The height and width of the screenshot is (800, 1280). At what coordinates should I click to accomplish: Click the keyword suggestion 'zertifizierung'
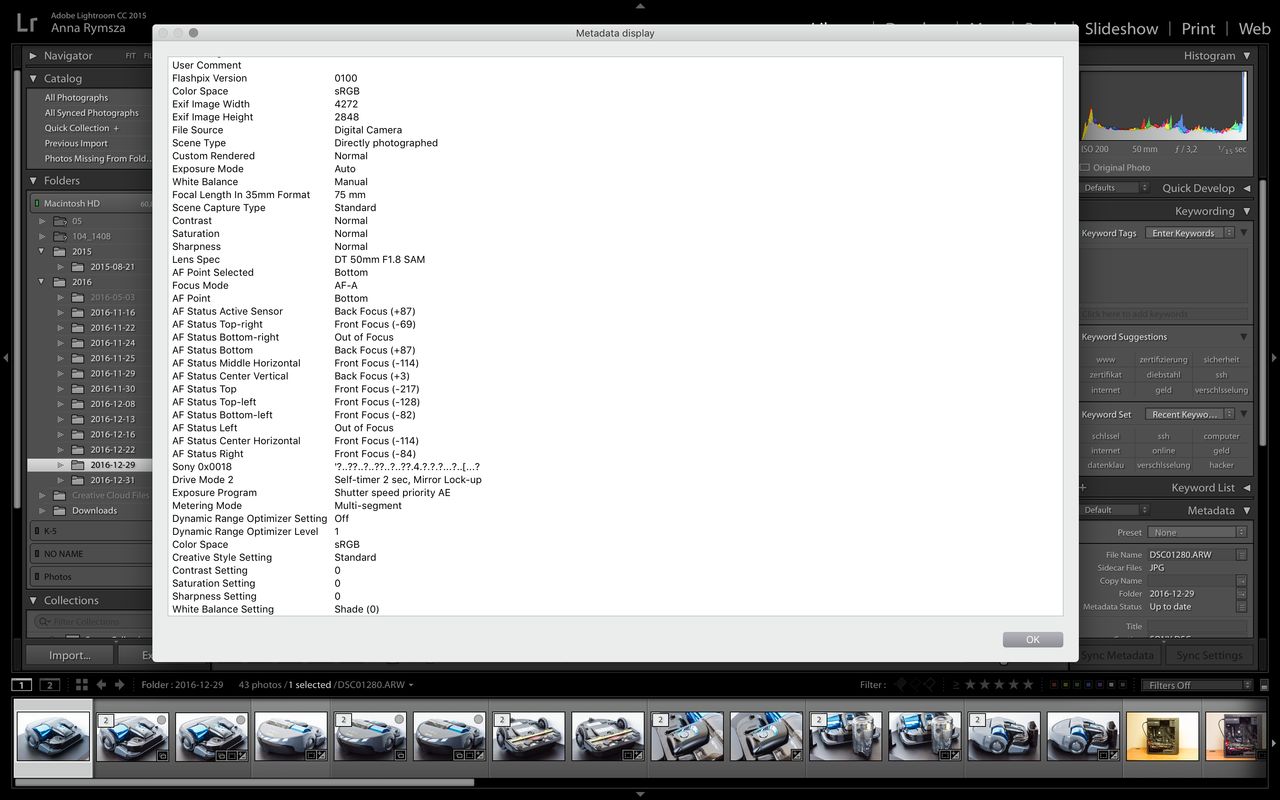point(1163,360)
